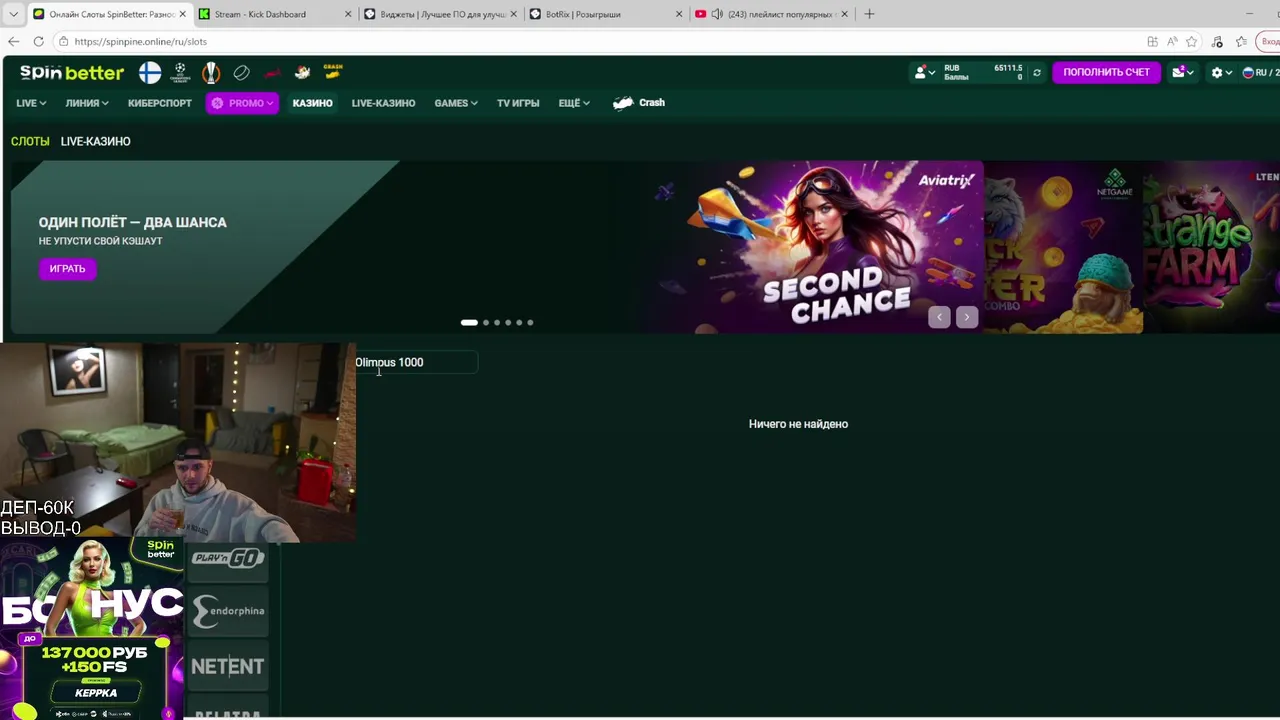Expand the GAMES dropdown

click(456, 103)
